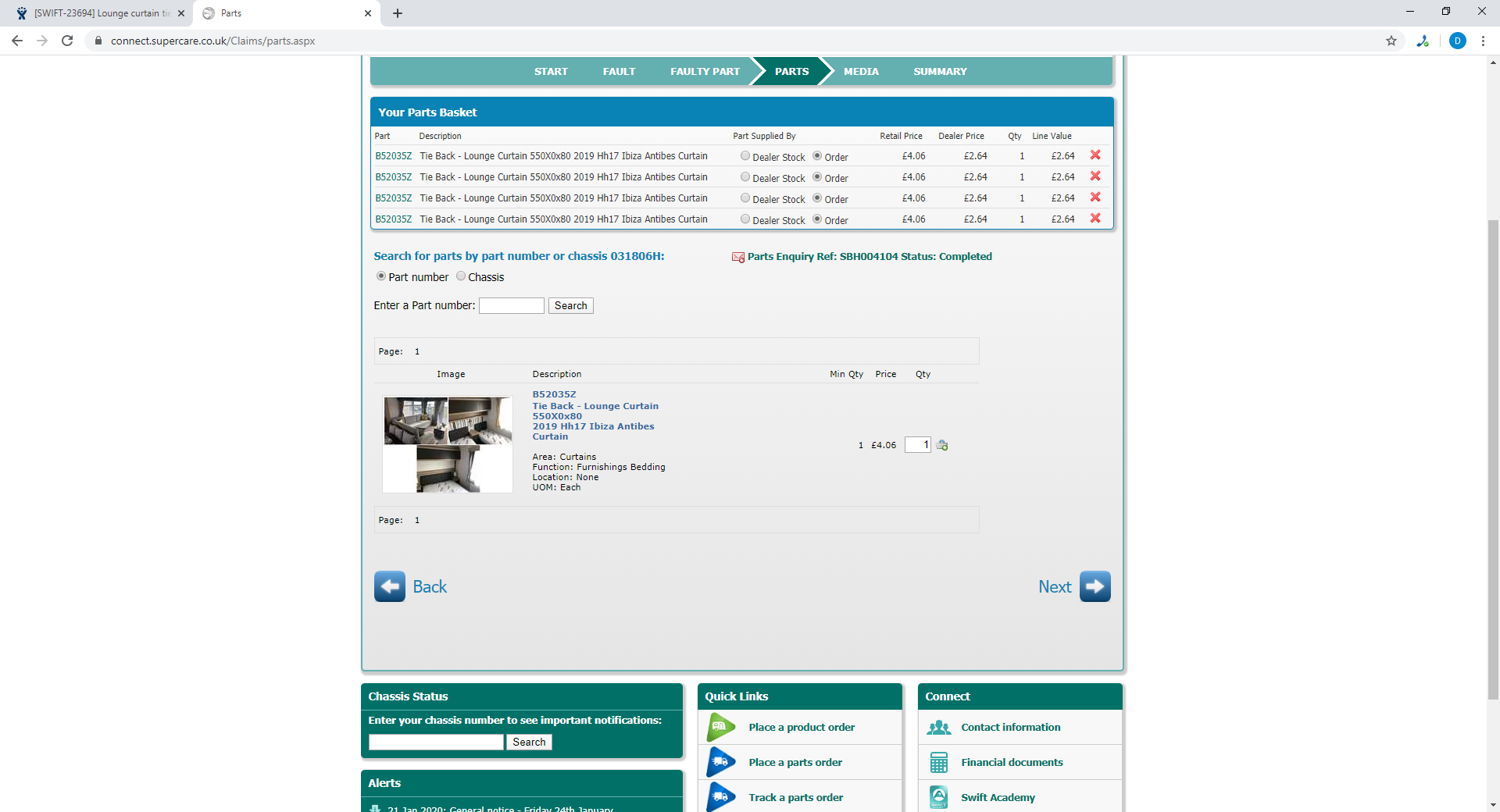
Task: Click the Place a parts order truck icon
Action: point(721,762)
